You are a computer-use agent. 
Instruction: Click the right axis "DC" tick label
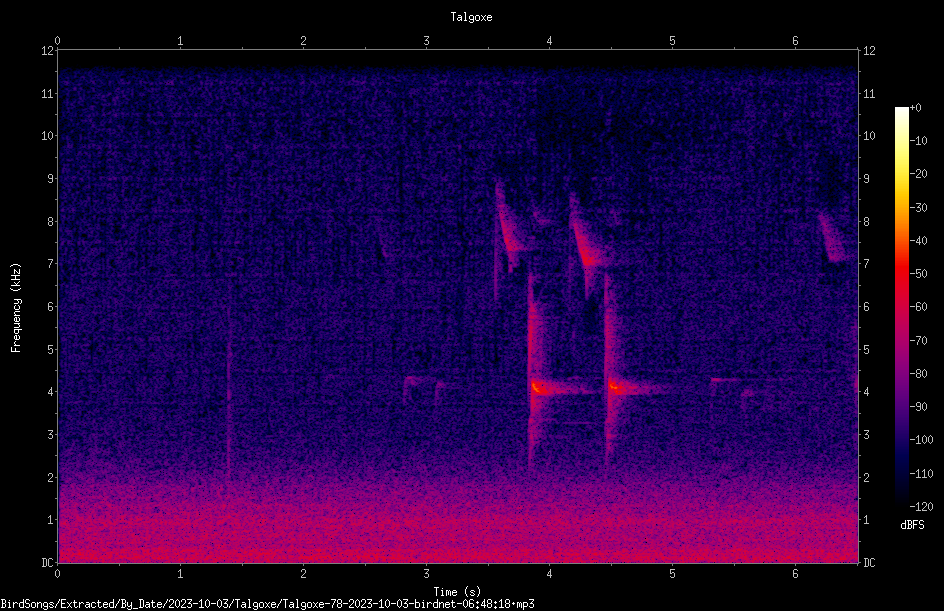point(869,563)
